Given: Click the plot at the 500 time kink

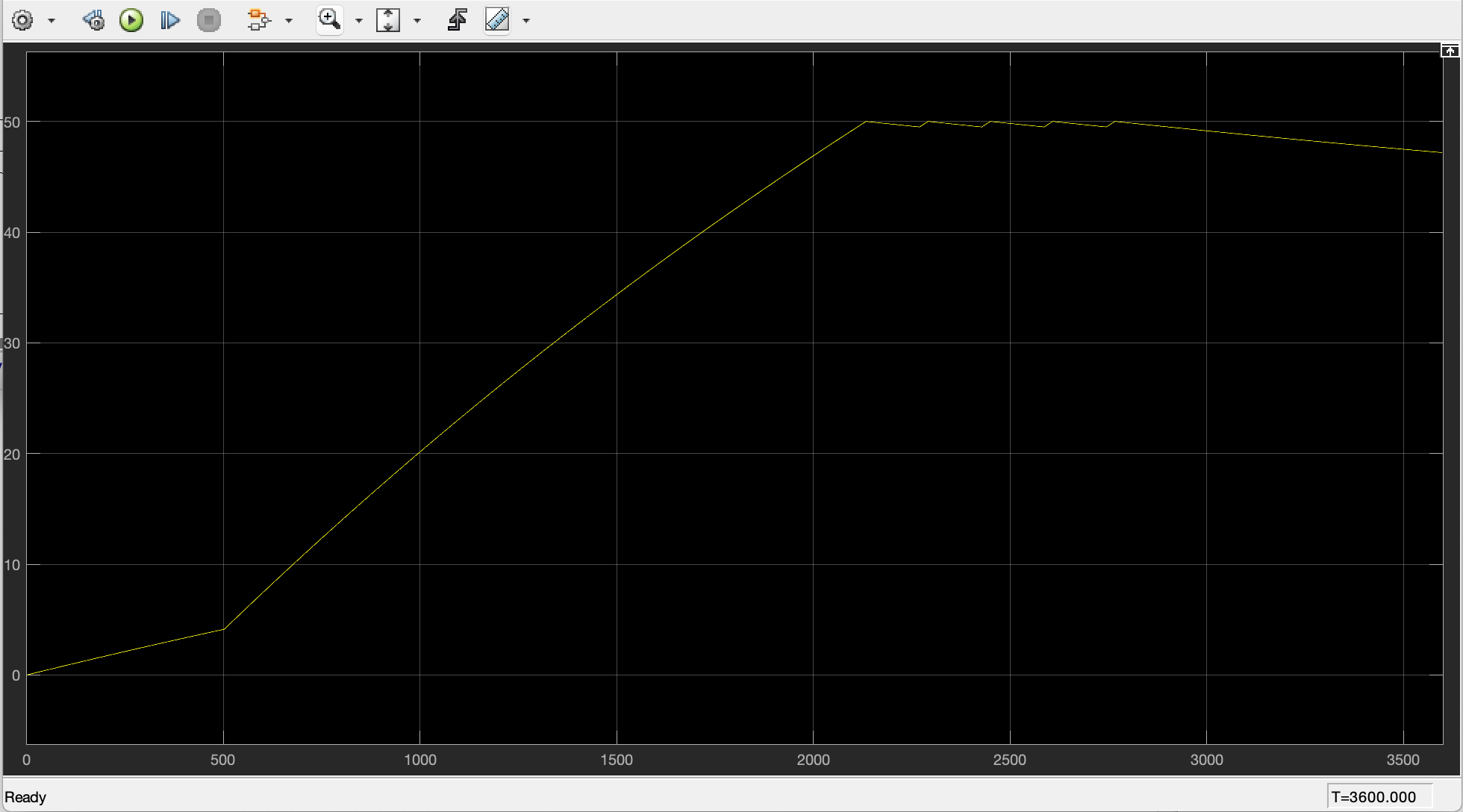Looking at the screenshot, I should (224, 628).
